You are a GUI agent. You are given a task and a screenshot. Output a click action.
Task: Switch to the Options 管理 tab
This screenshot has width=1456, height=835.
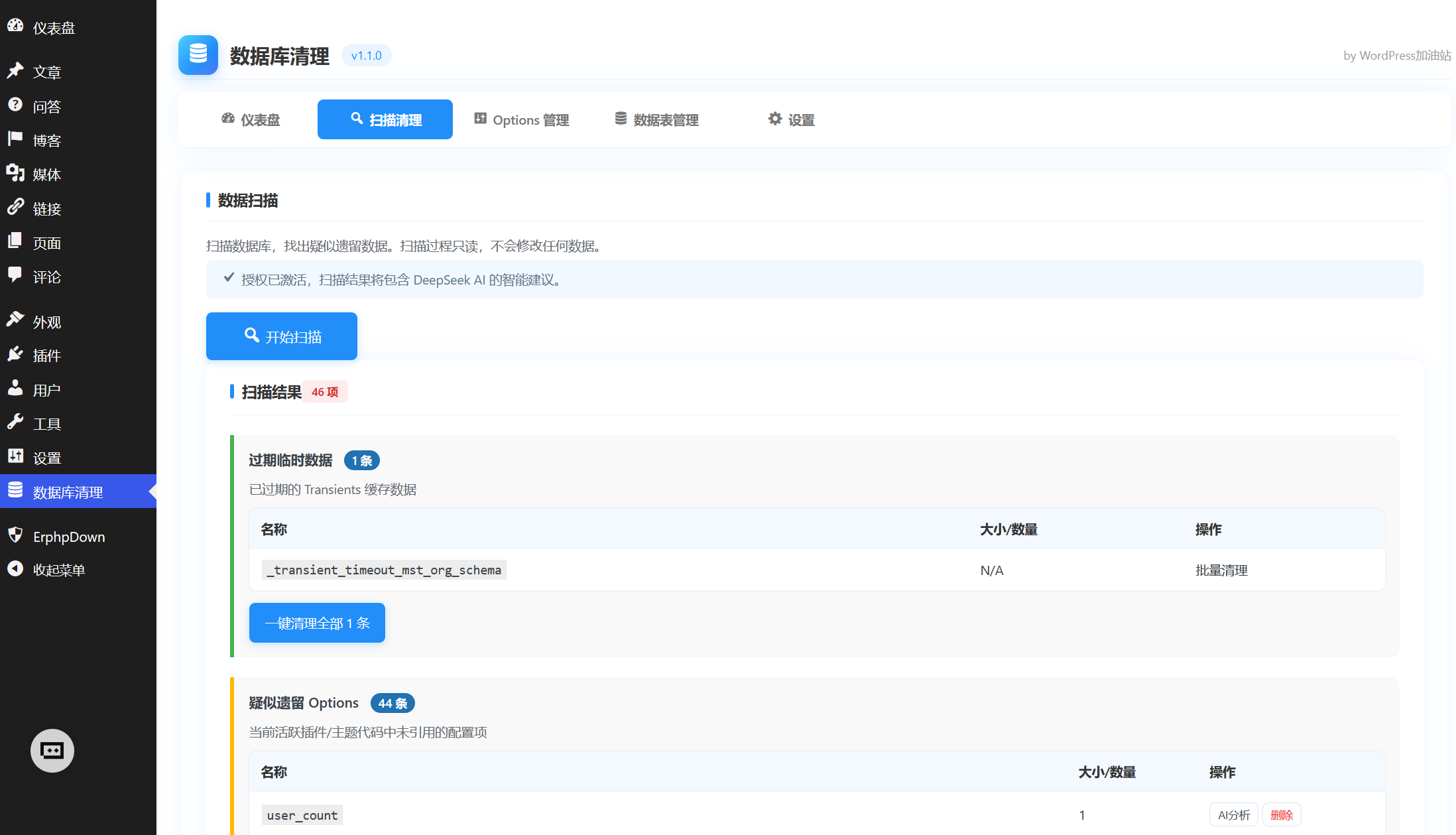coord(522,119)
